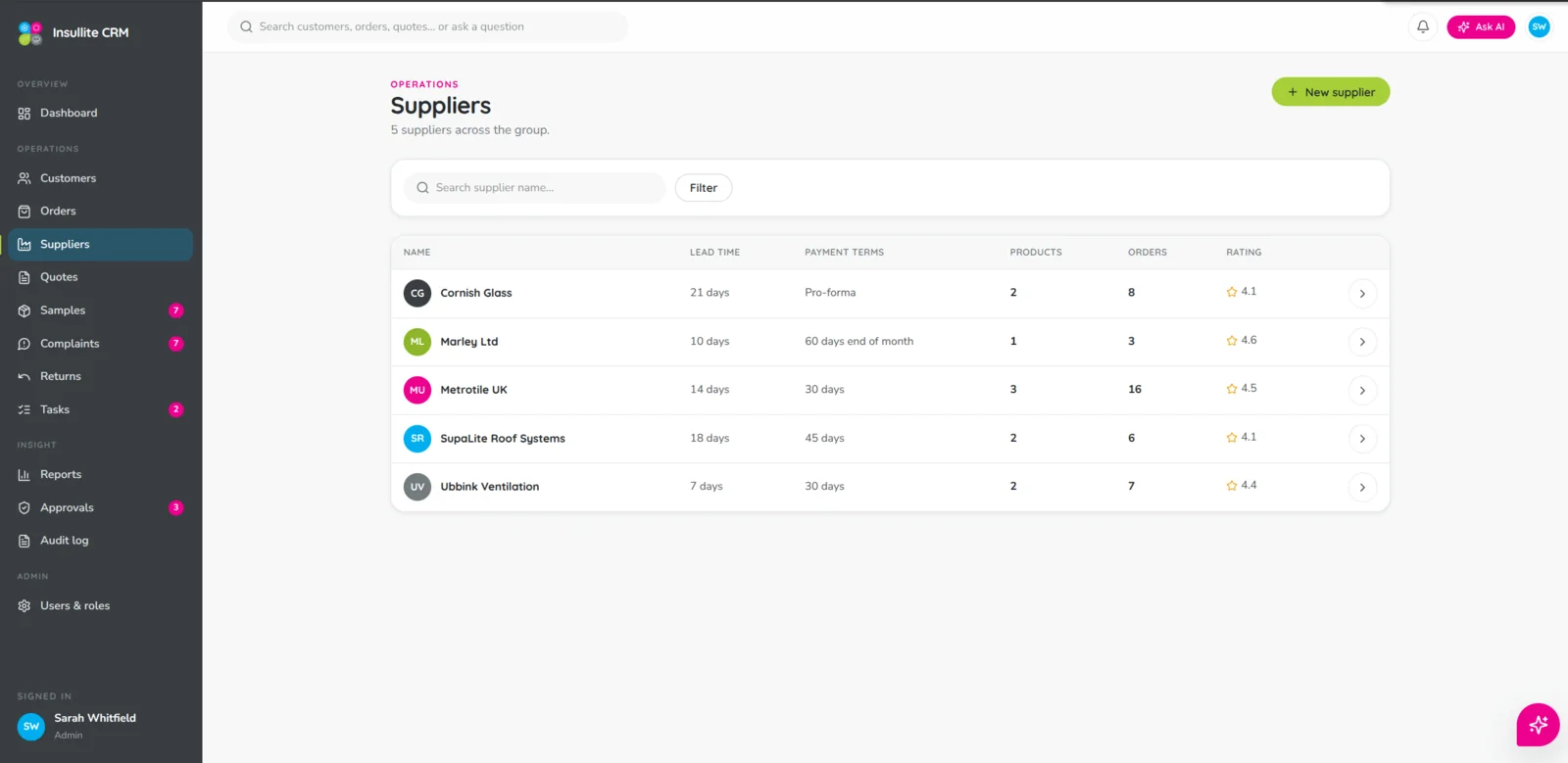1568x763 pixels.
Task: Click the Customers people icon
Action: [24, 178]
